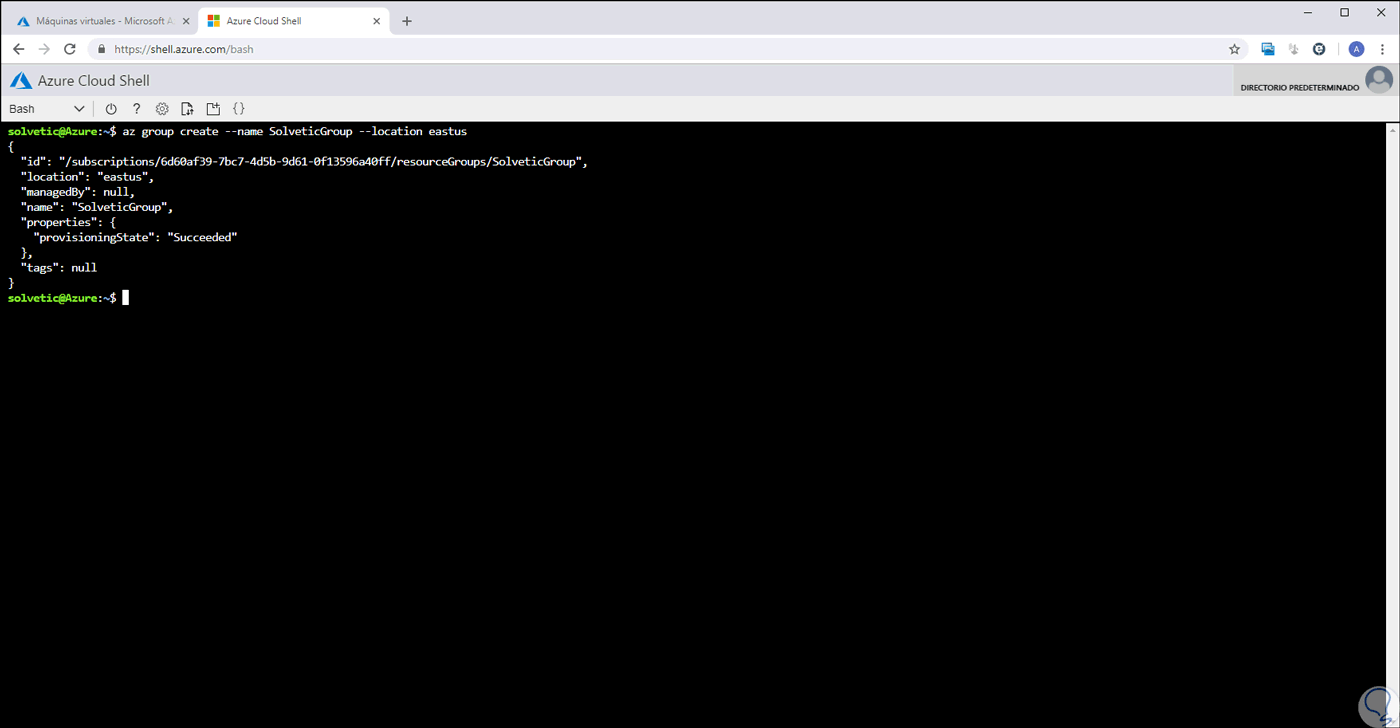Minimize the browser window
This screenshot has height=728, width=1400.
[1309, 12]
